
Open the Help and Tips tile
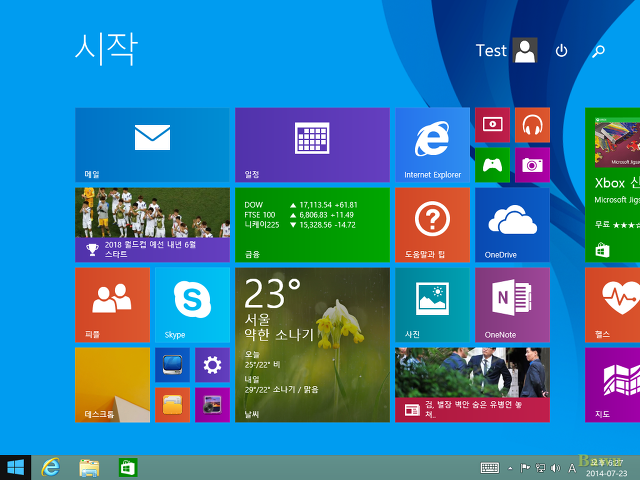[x=432, y=224]
